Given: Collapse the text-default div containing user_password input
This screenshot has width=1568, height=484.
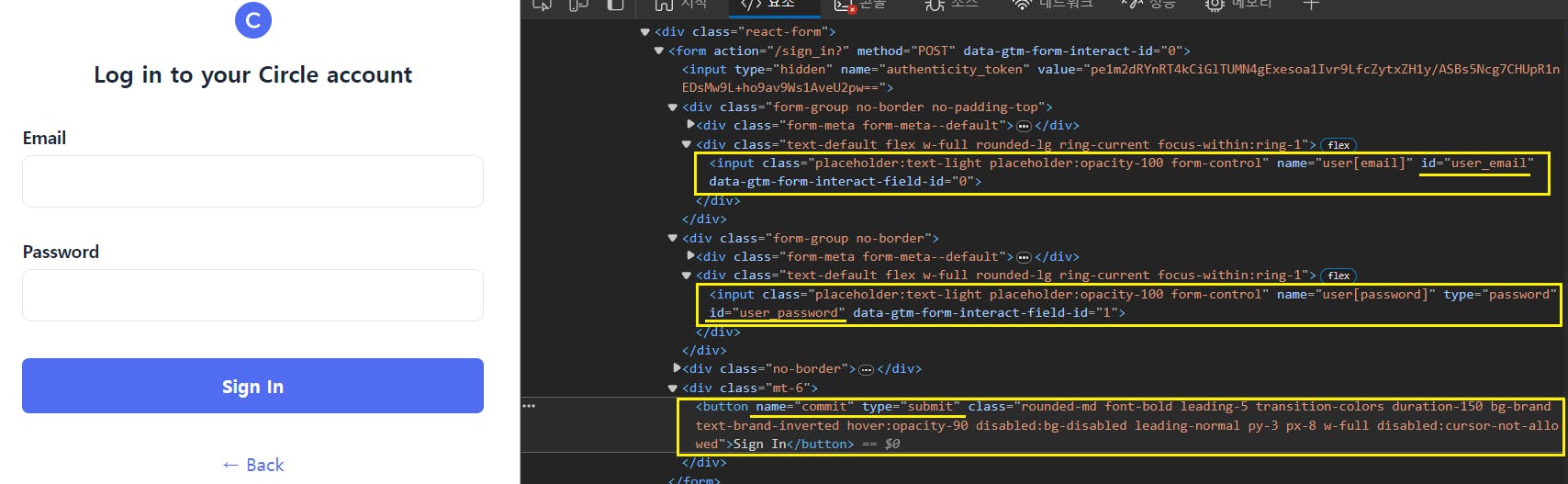Looking at the screenshot, I should (687, 276).
